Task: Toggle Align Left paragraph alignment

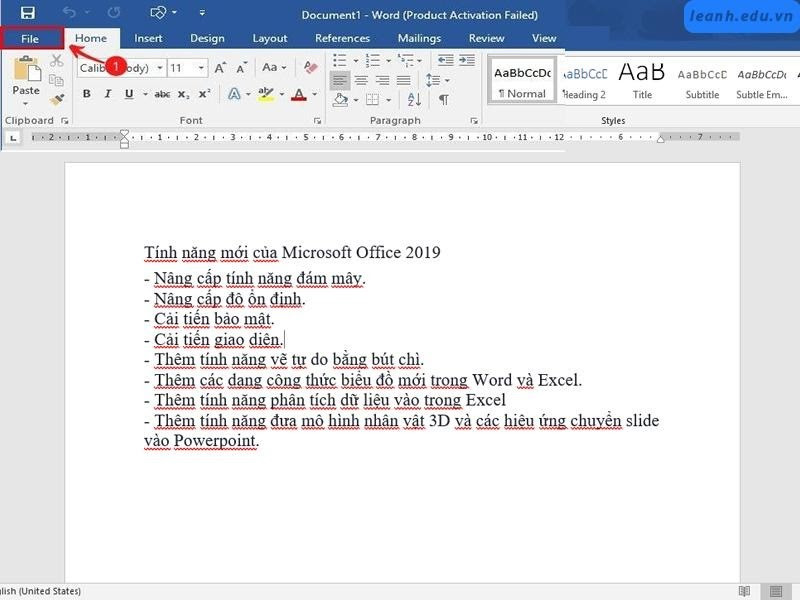Action: (x=340, y=80)
